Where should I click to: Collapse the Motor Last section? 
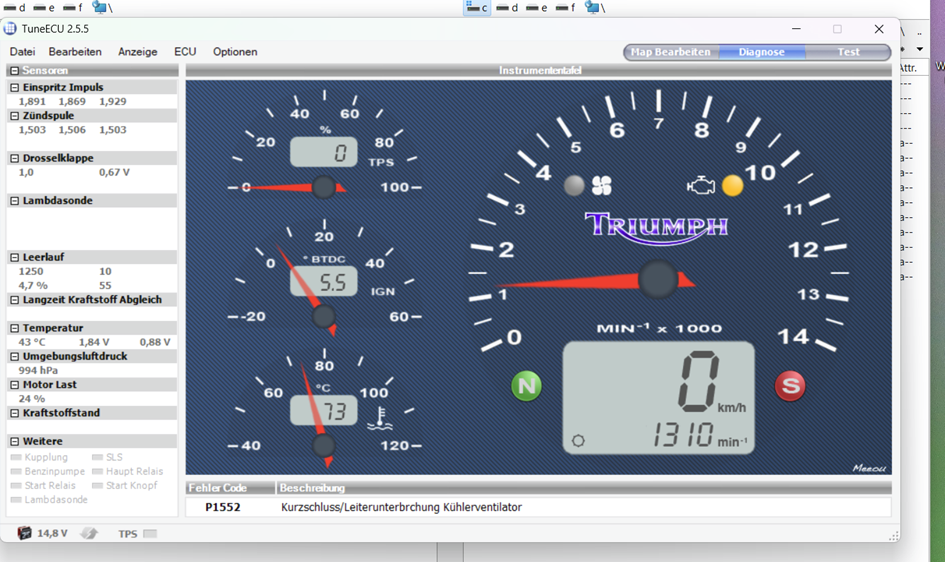coord(14,385)
